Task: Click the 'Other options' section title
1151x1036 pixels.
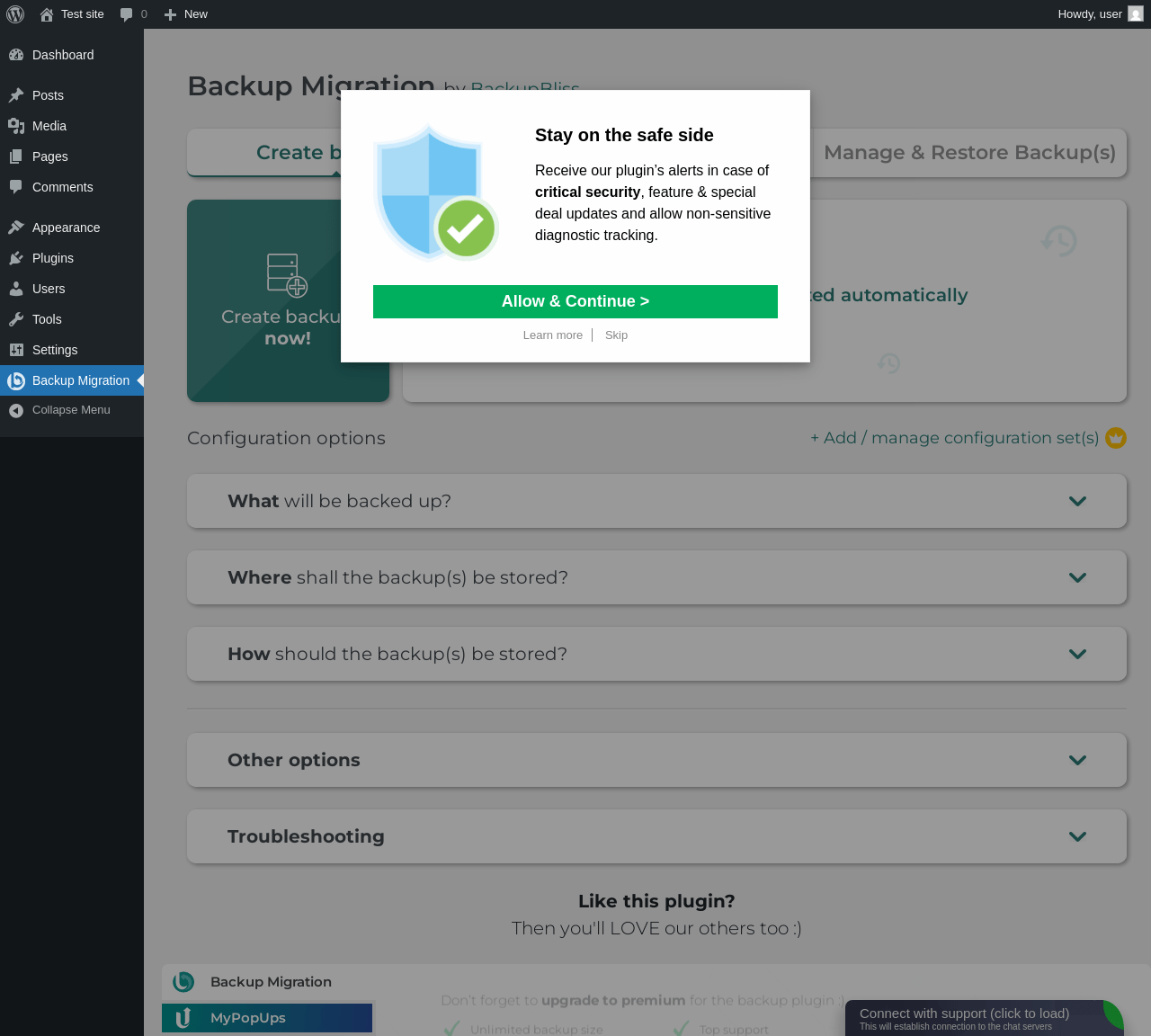Action: [294, 760]
